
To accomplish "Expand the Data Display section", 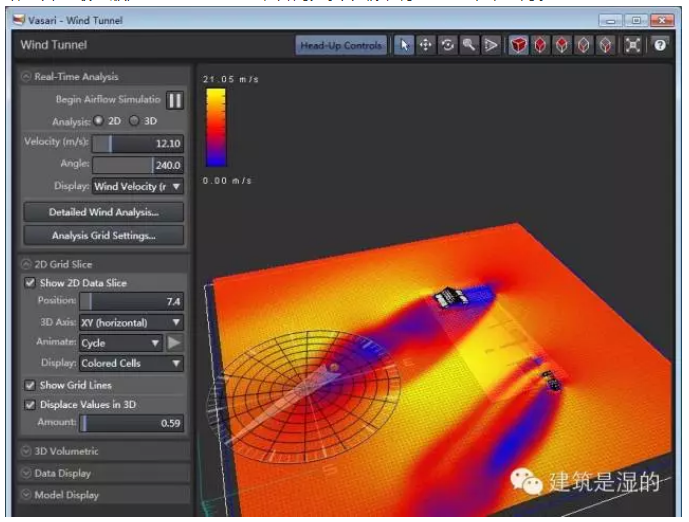I will point(26,473).
